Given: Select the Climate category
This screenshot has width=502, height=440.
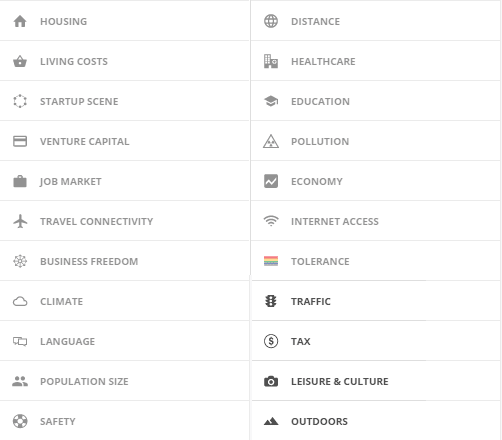Looking at the screenshot, I should click(125, 301).
